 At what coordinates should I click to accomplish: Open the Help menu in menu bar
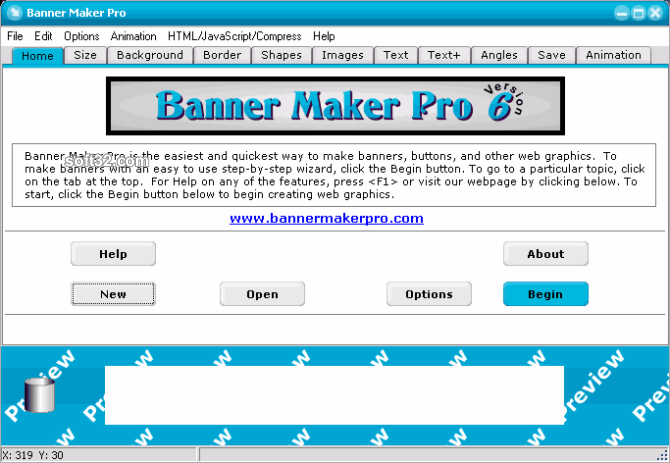click(324, 36)
